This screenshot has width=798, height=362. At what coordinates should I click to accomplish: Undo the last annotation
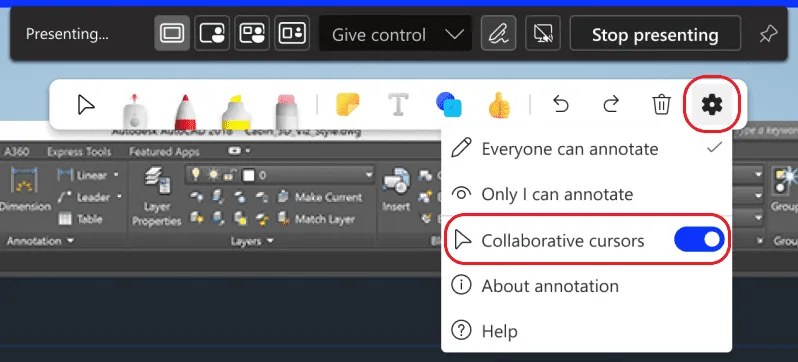(560, 104)
